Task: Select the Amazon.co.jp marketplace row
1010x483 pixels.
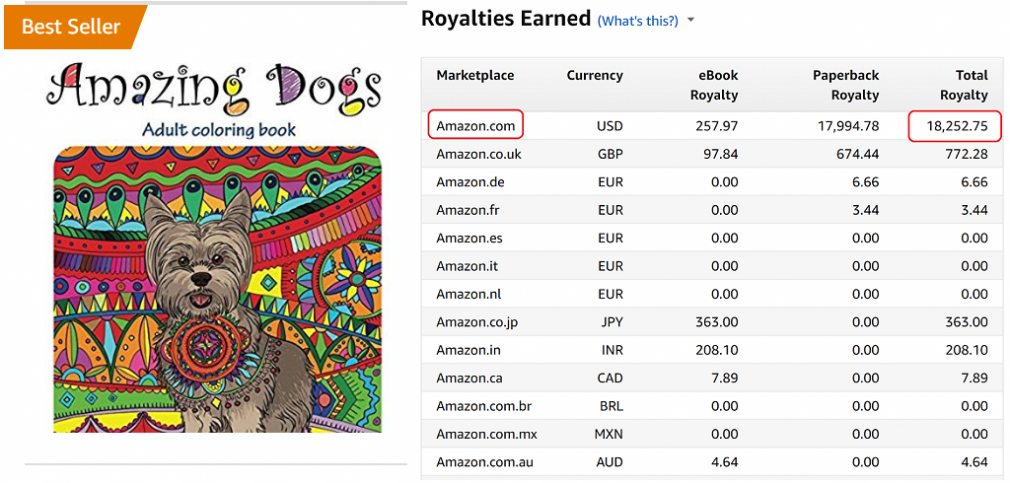Action: [x=712, y=322]
